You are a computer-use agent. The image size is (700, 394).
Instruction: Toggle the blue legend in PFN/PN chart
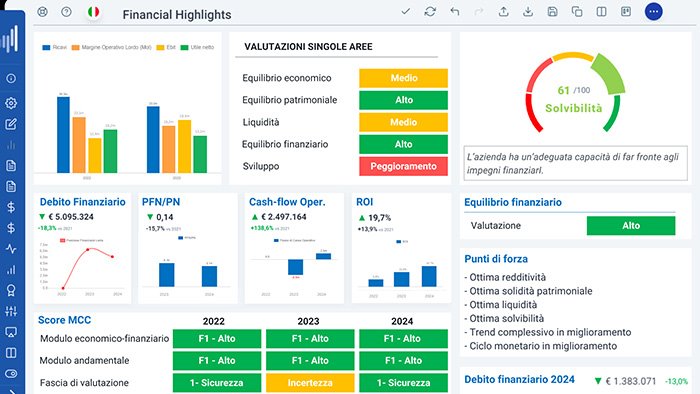(187, 238)
